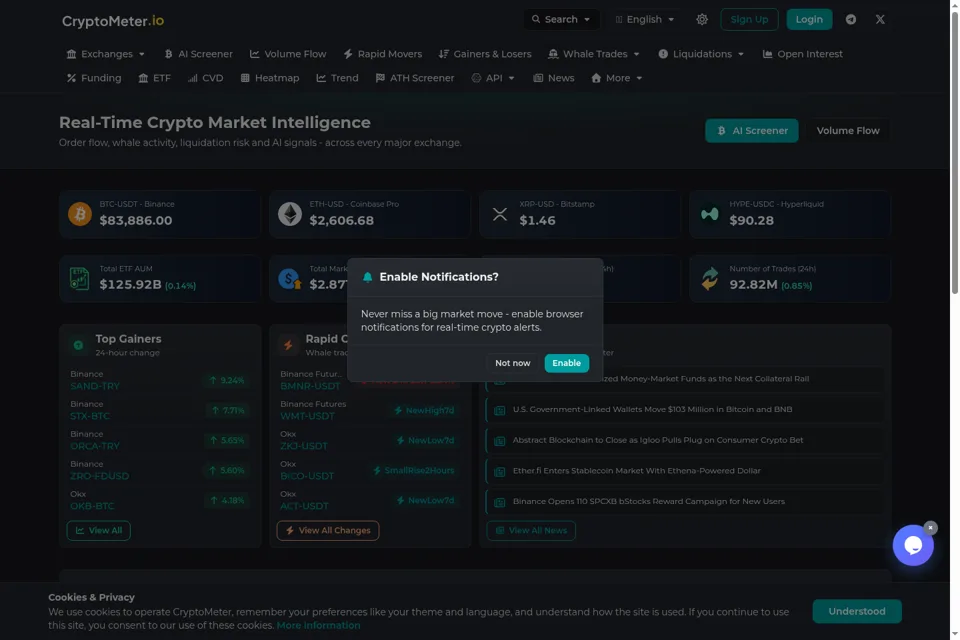Click the Sign Up button
This screenshot has width=960, height=640.
[x=749, y=19]
